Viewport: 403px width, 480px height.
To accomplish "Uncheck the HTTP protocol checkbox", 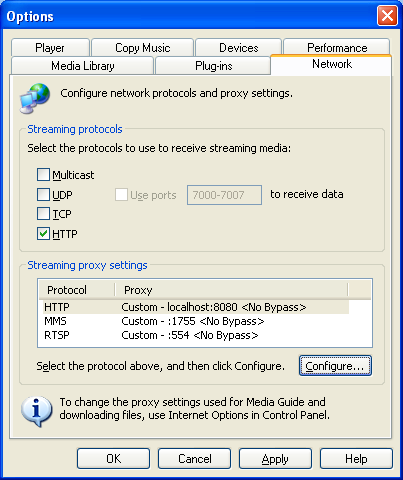I will 43,234.
